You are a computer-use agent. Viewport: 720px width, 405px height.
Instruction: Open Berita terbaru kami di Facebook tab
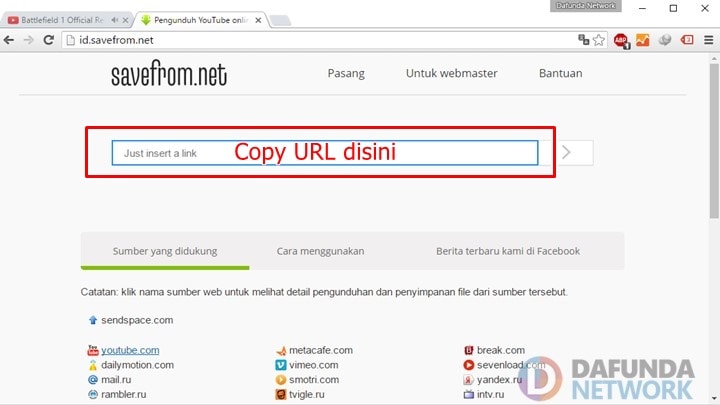tap(507, 251)
